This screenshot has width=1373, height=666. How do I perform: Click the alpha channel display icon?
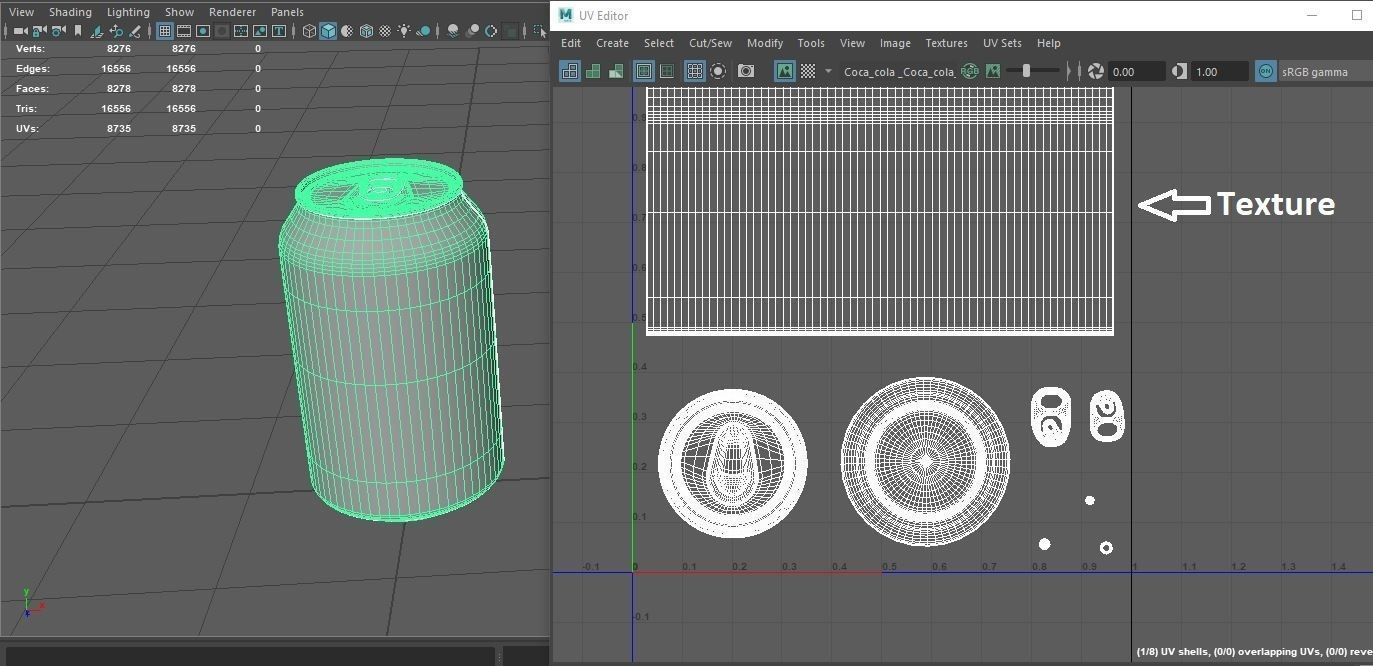pyautogui.click(x=993, y=71)
